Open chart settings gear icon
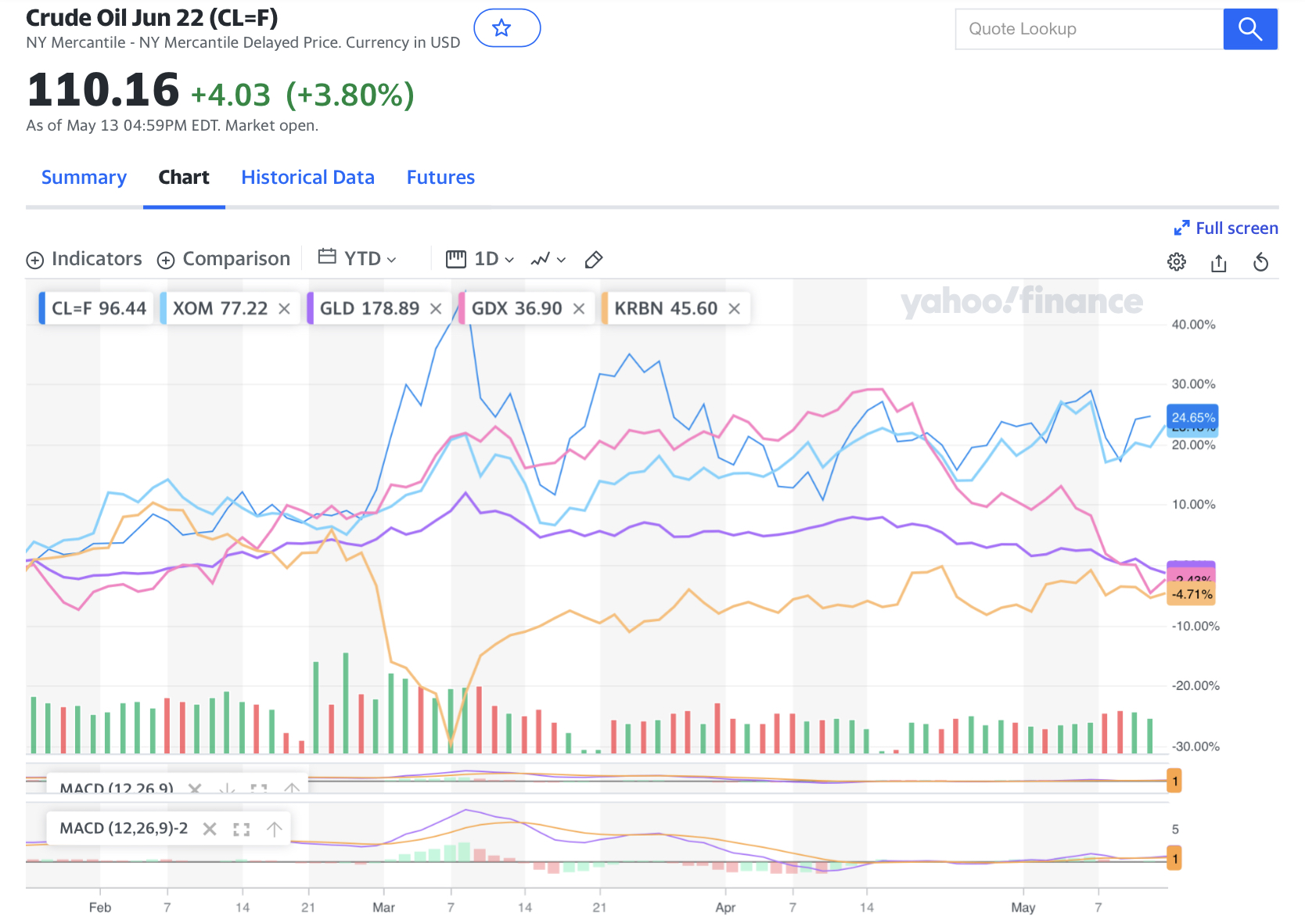 [x=1176, y=262]
